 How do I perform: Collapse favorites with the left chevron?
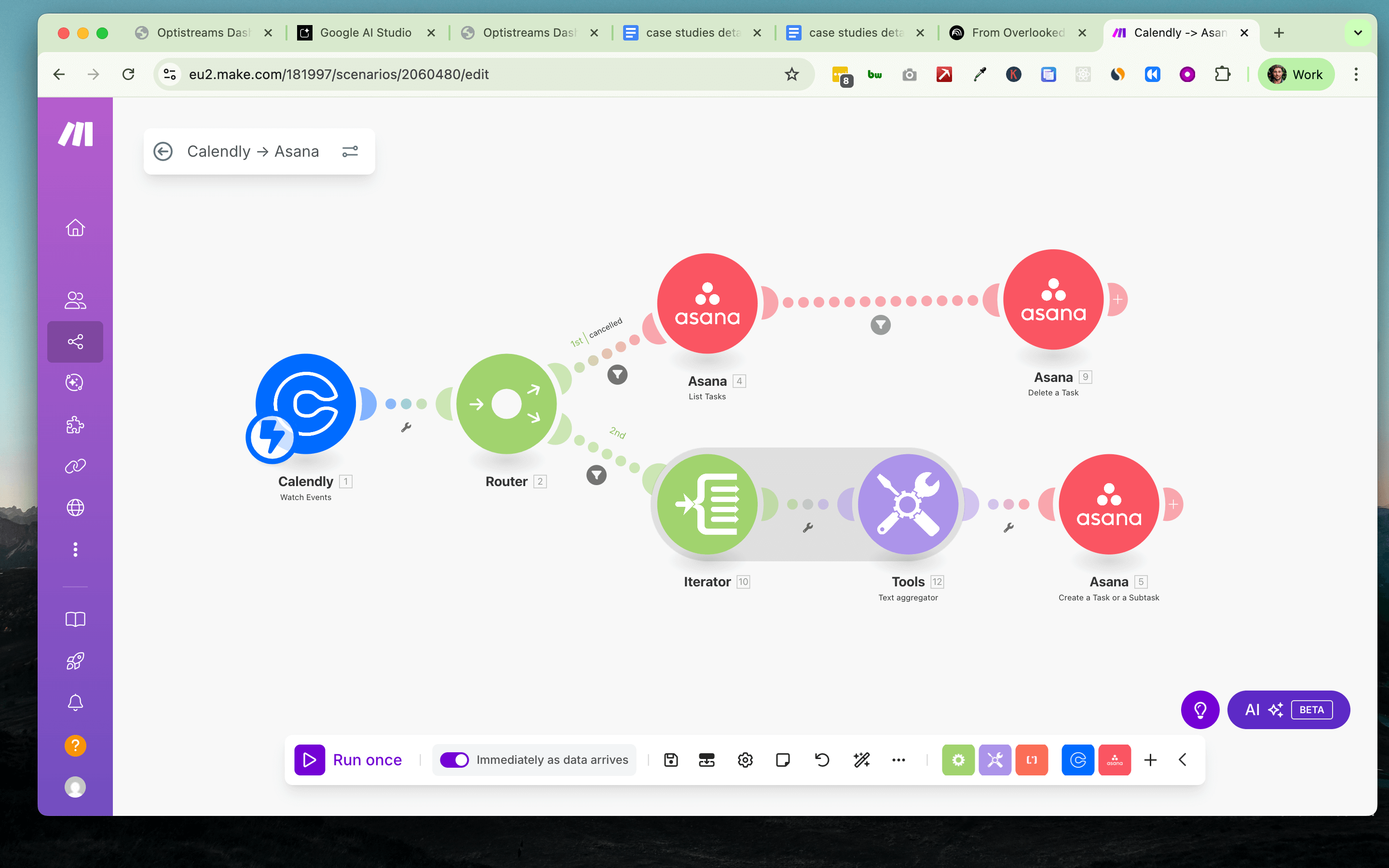coord(1183,759)
